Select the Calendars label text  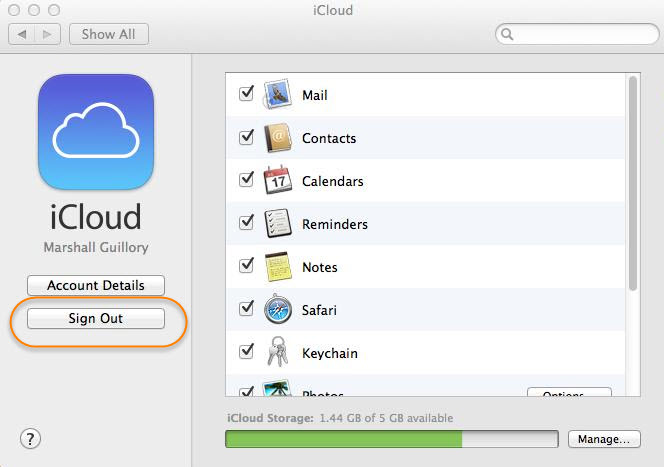tap(333, 181)
